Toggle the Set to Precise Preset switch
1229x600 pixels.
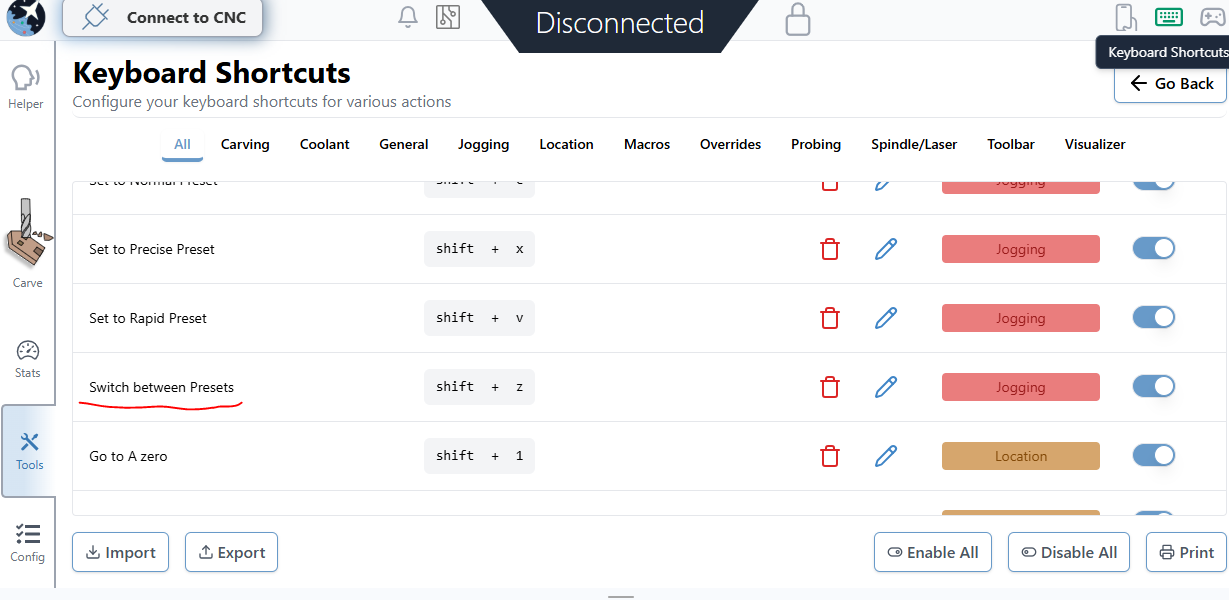pyautogui.click(x=1153, y=249)
